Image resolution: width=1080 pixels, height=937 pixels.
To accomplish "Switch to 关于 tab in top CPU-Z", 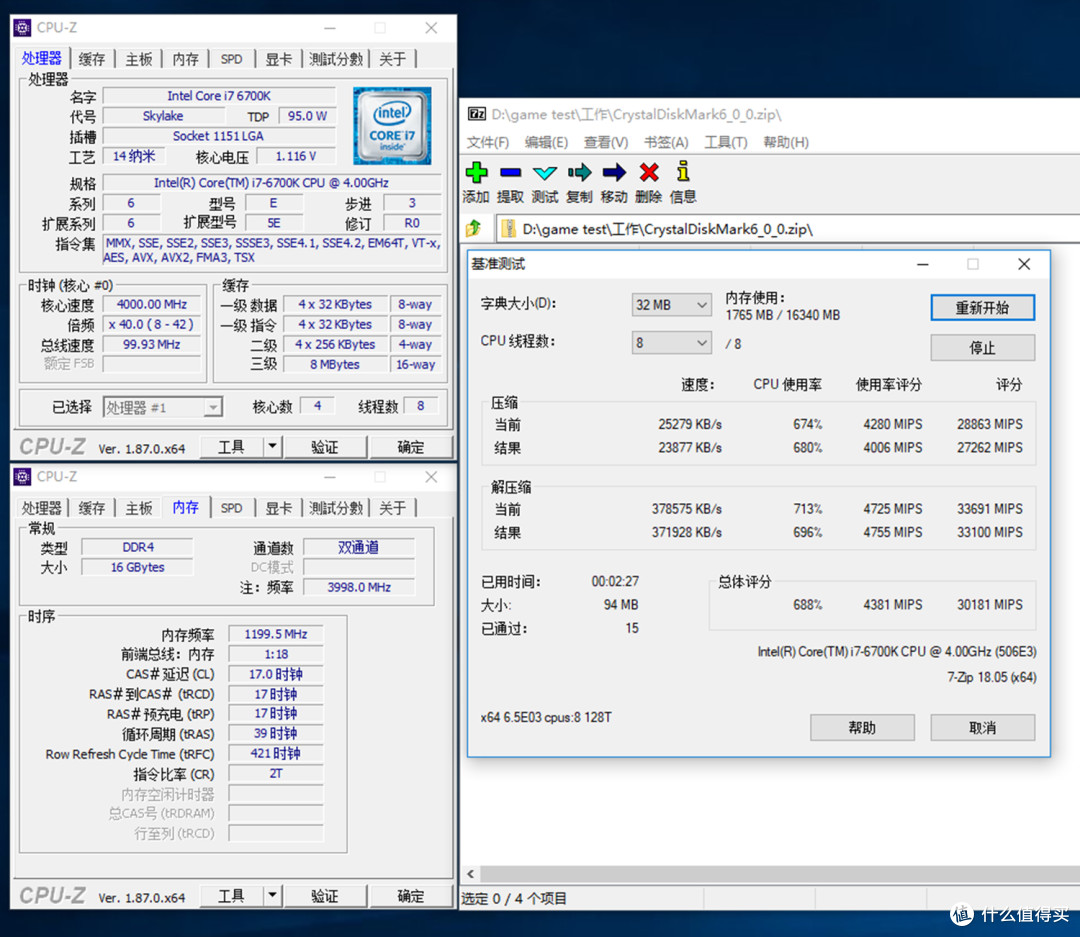I will (392, 59).
